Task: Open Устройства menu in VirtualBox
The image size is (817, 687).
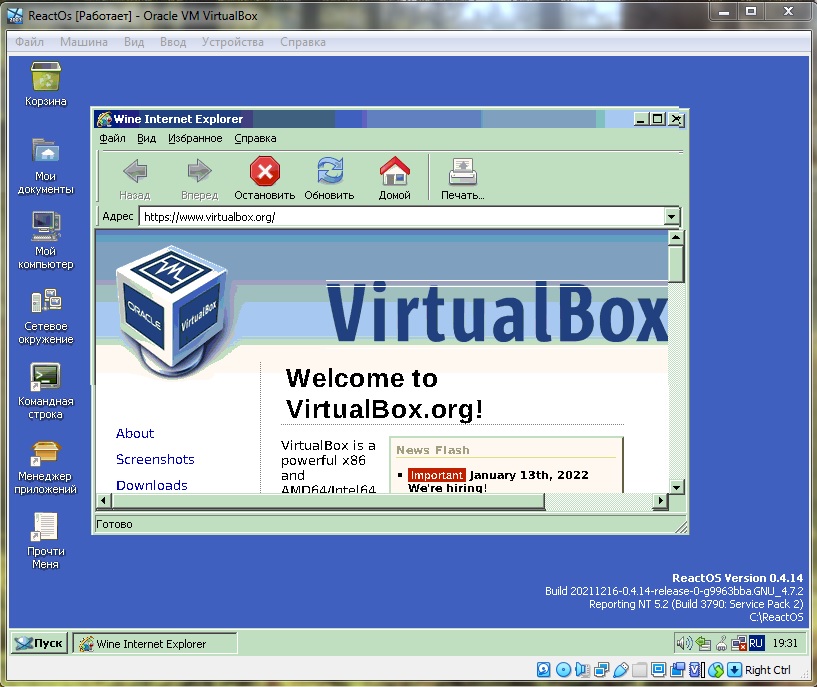Action: coord(232,42)
